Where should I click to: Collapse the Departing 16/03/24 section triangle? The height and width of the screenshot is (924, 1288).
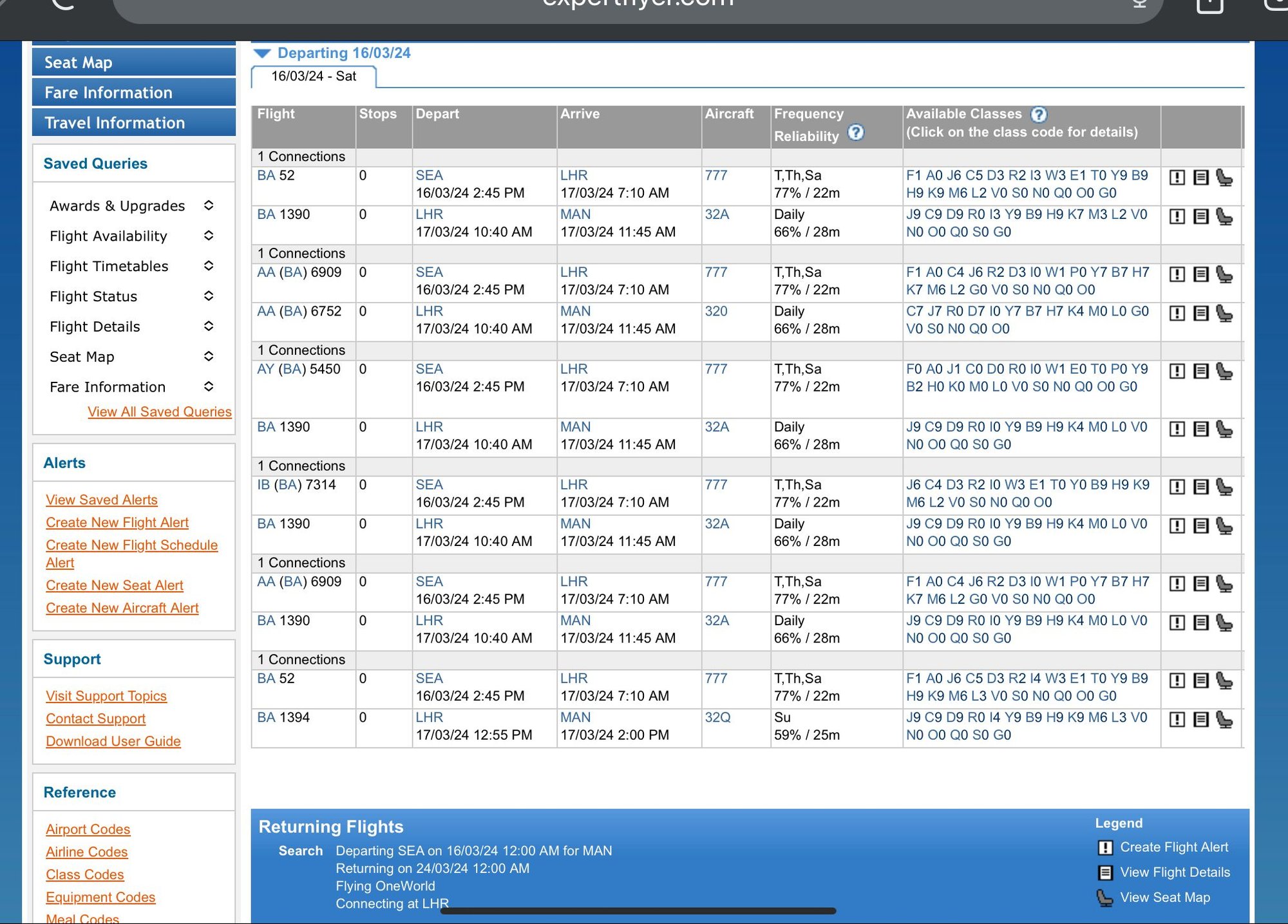262,53
